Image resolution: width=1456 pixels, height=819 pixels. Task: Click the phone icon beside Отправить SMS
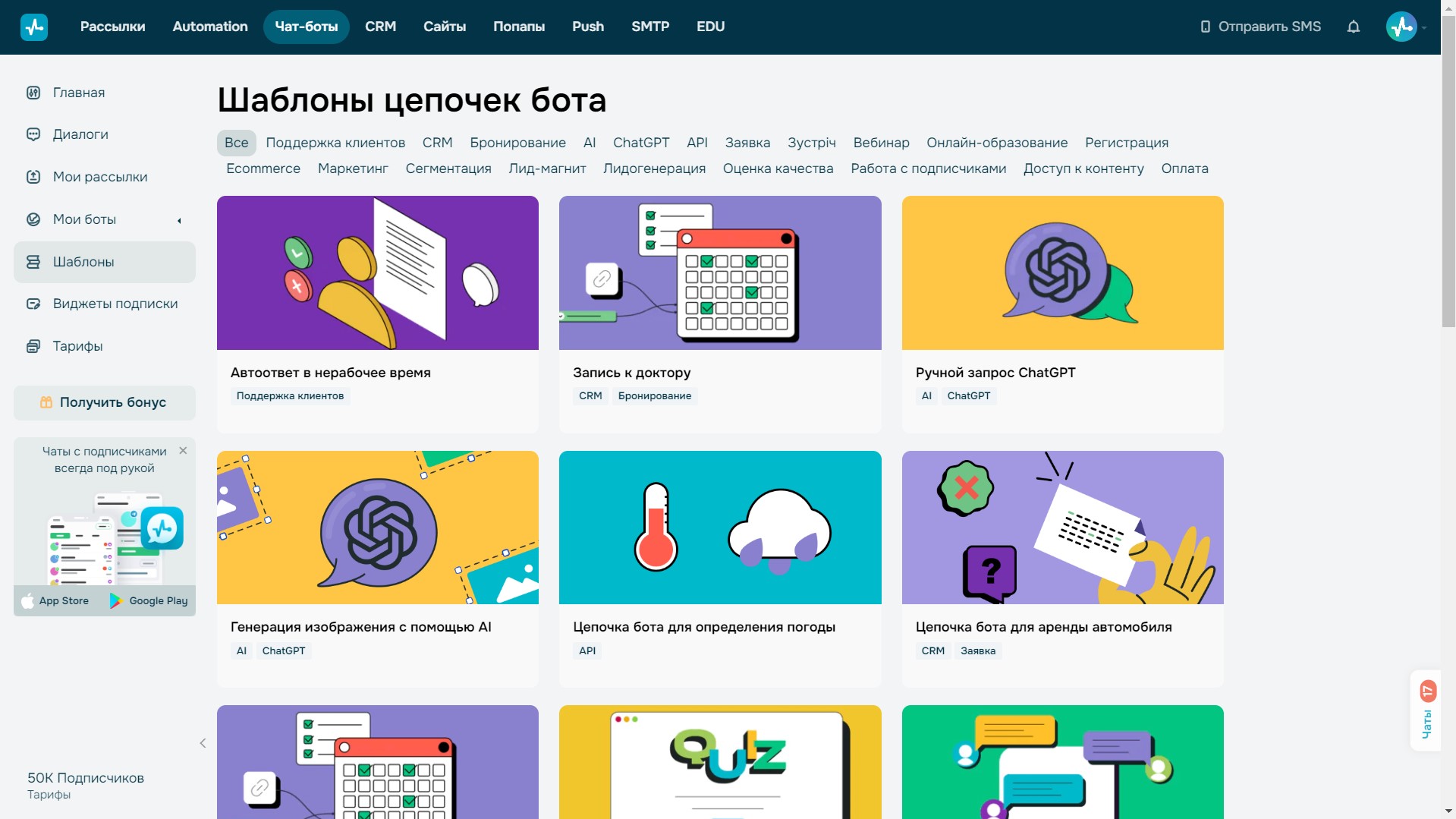tap(1205, 27)
